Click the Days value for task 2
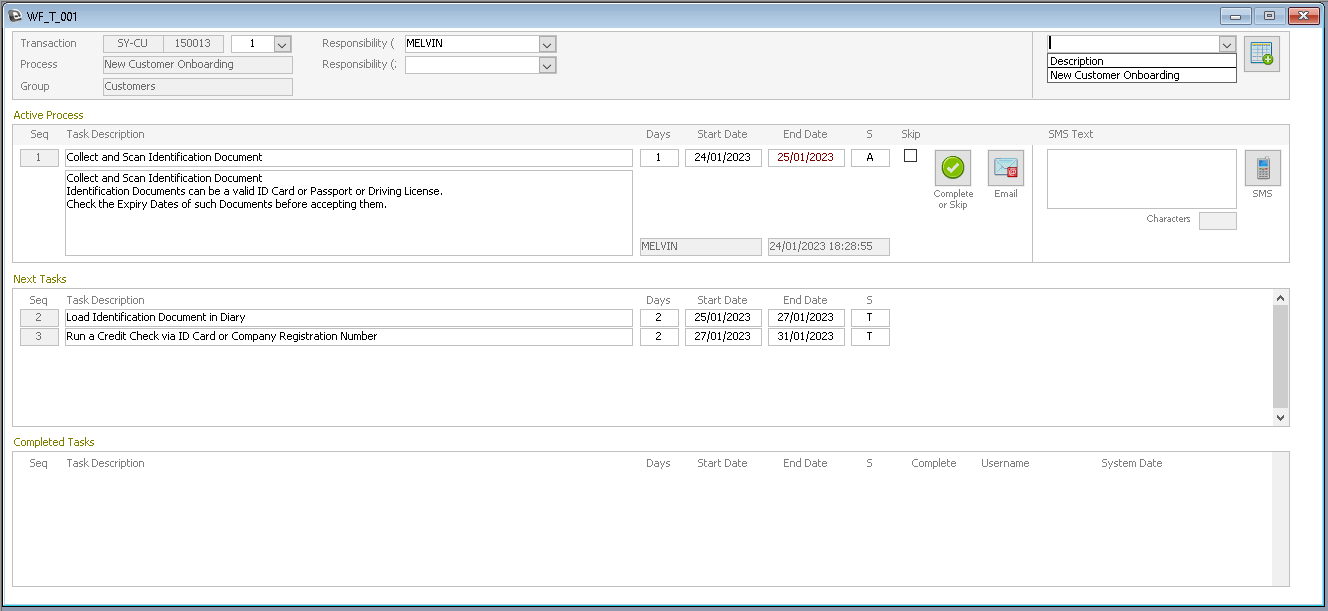Image resolution: width=1328 pixels, height=611 pixels. click(659, 318)
